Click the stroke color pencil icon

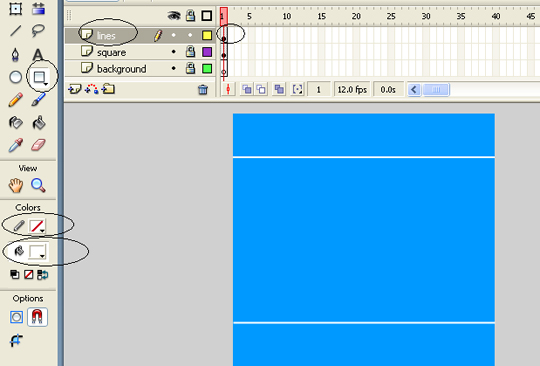coord(19,226)
